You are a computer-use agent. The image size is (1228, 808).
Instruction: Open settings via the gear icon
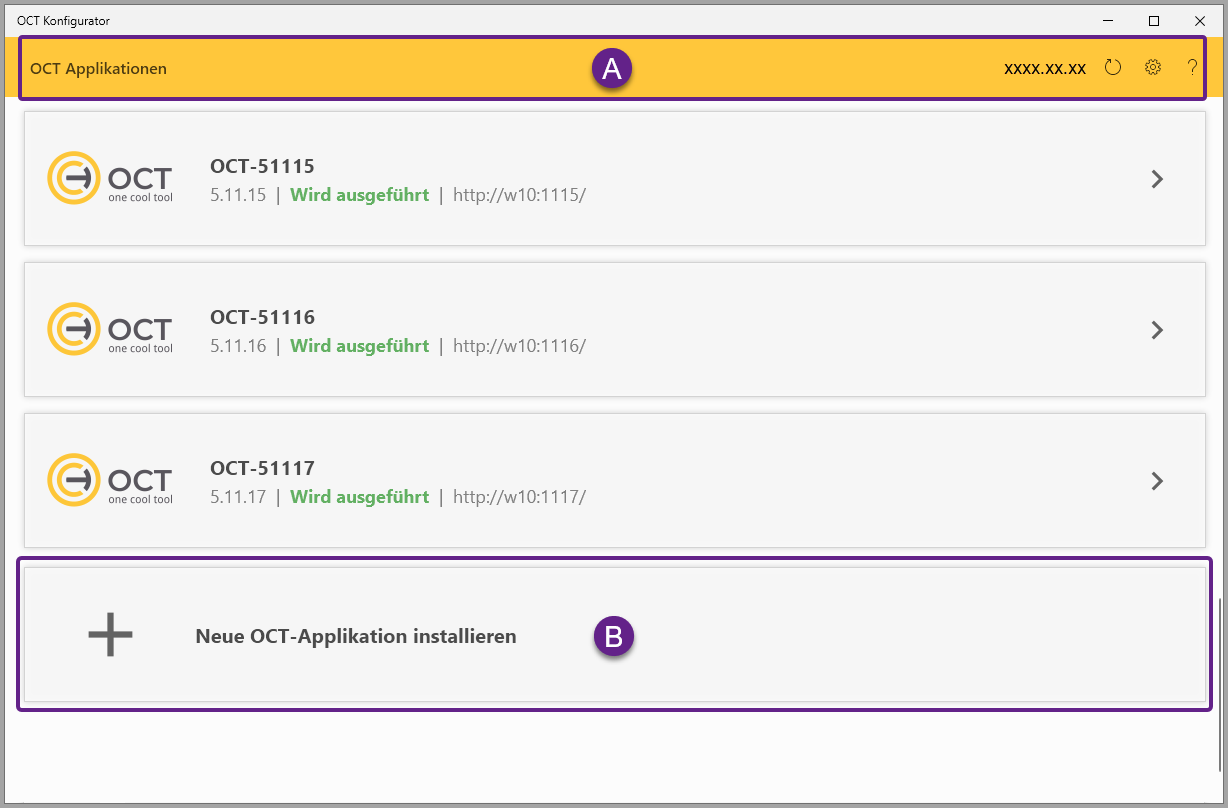click(1153, 68)
